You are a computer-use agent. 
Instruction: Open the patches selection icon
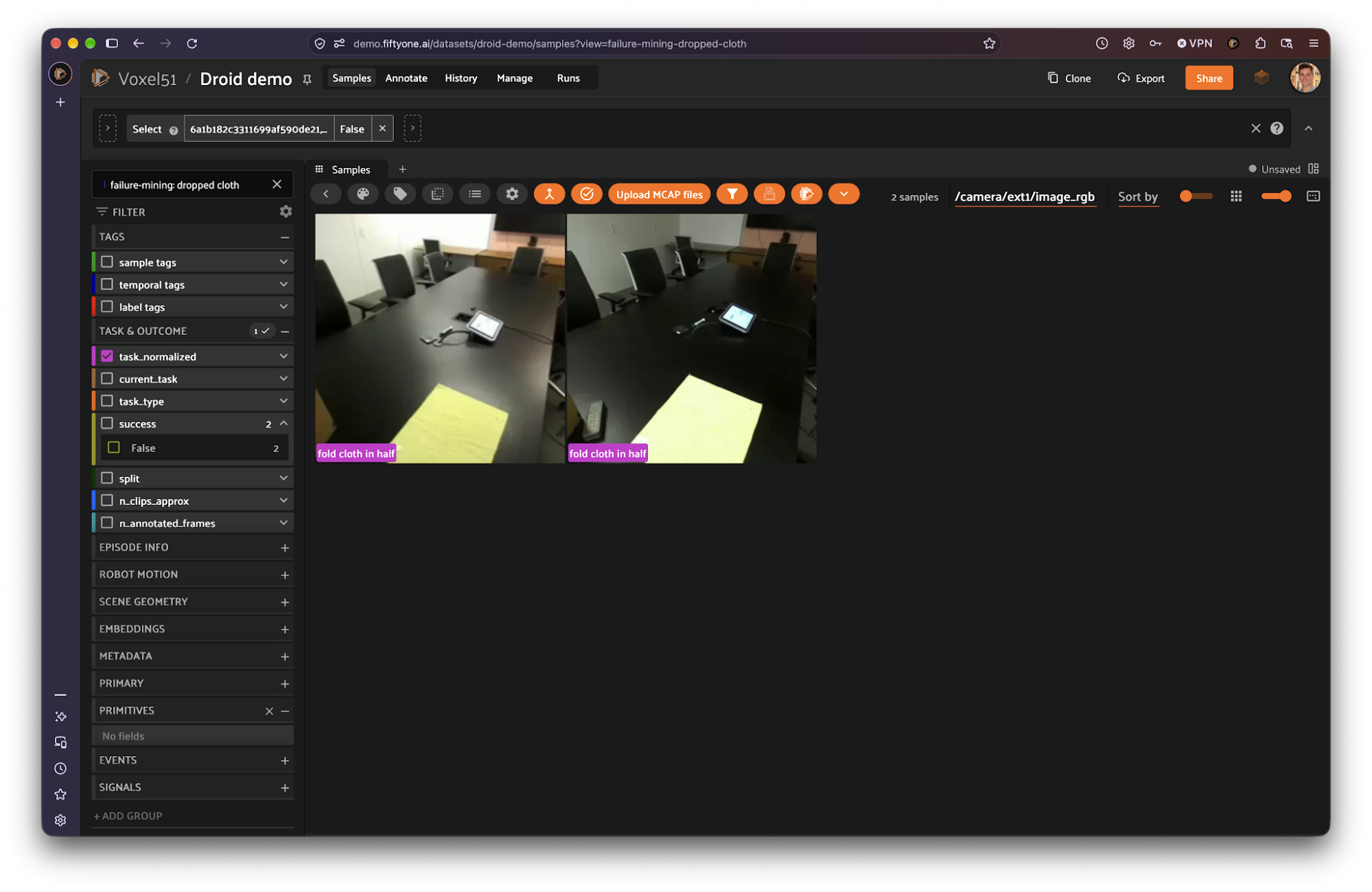coord(437,194)
